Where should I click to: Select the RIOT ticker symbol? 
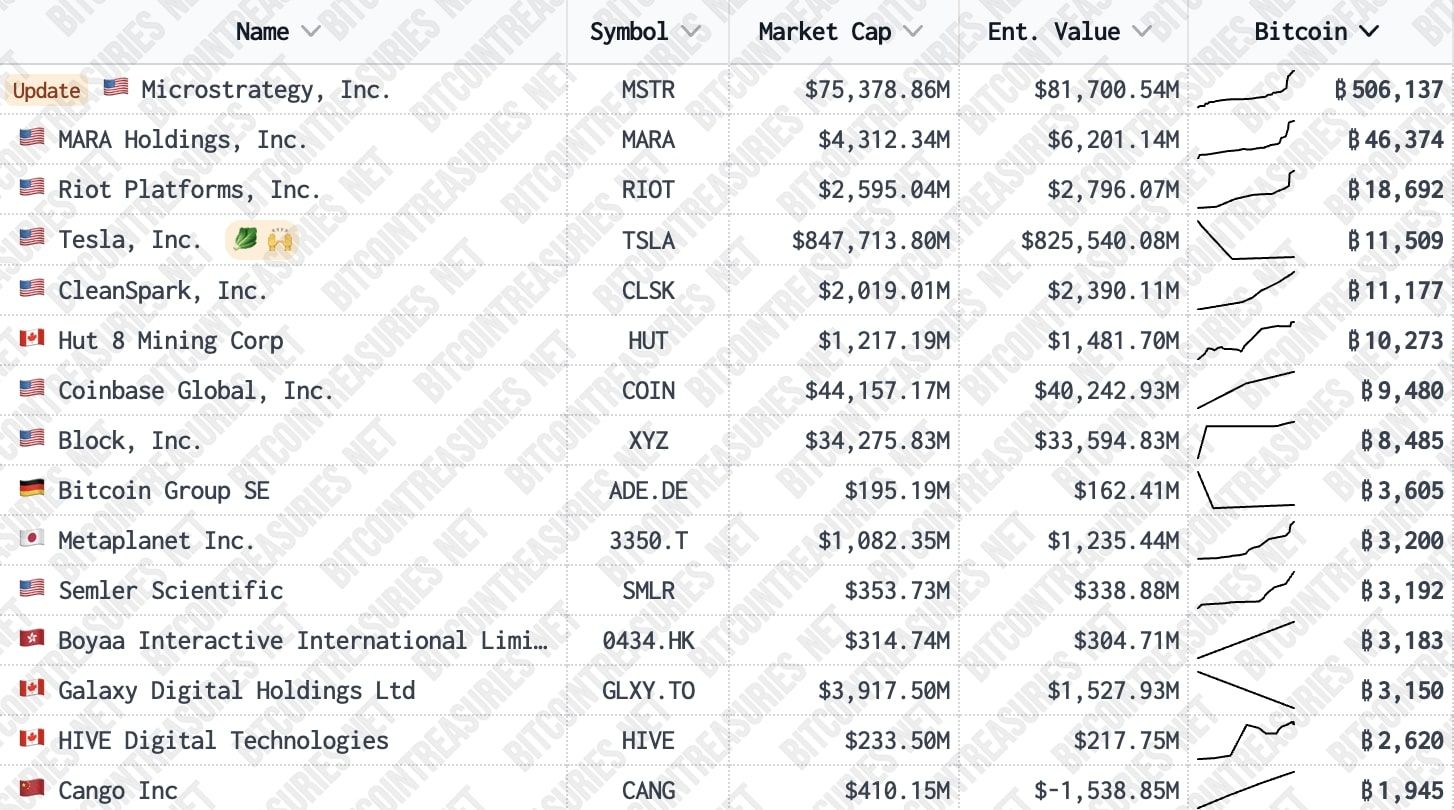[648, 190]
